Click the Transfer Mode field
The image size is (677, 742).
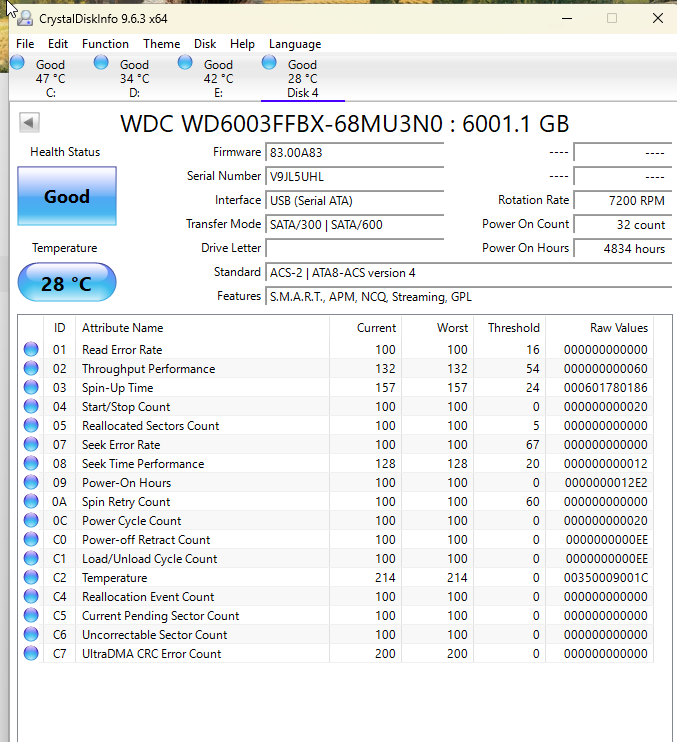(x=354, y=225)
